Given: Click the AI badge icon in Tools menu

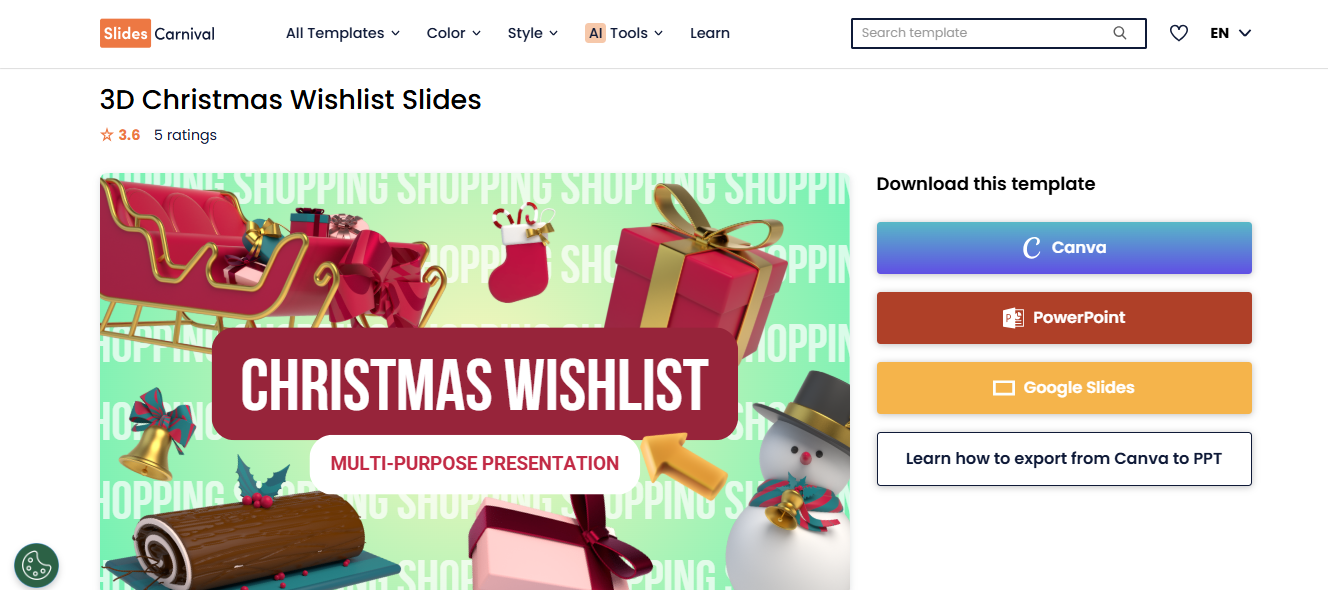Looking at the screenshot, I should tap(595, 33).
